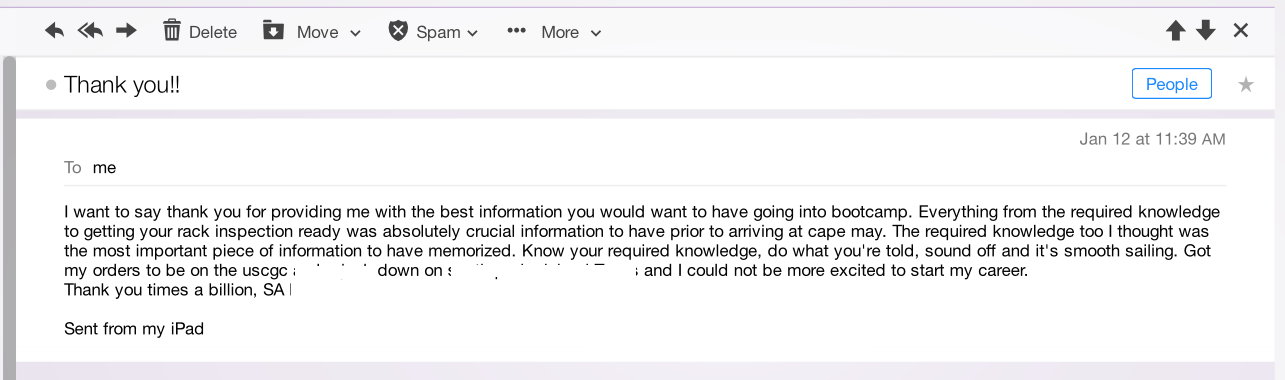Expand the Move dropdown chevron
The height and width of the screenshot is (380, 1285).
pos(355,33)
